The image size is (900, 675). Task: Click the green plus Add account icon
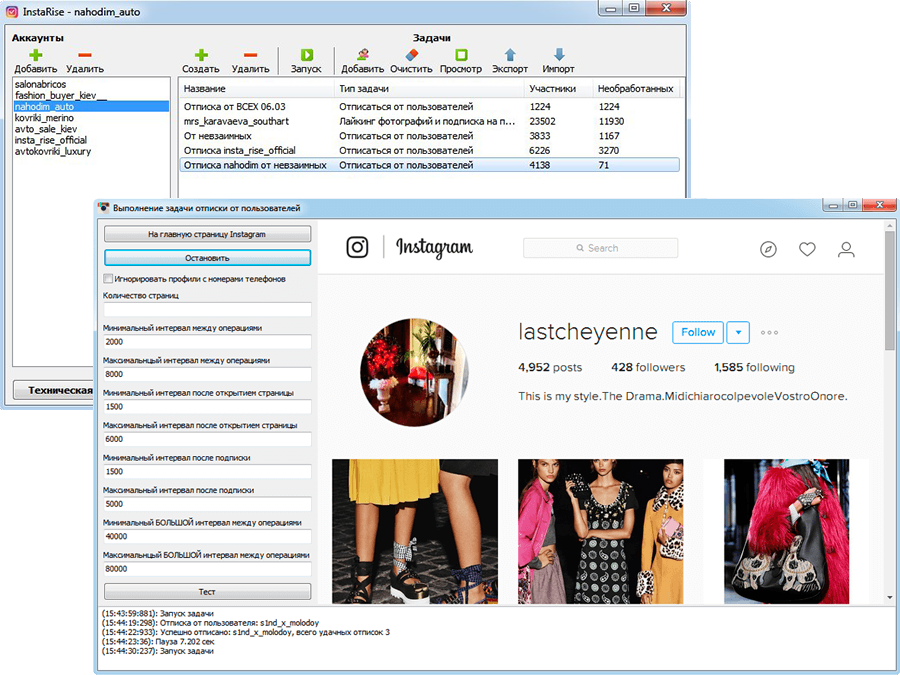click(36, 55)
